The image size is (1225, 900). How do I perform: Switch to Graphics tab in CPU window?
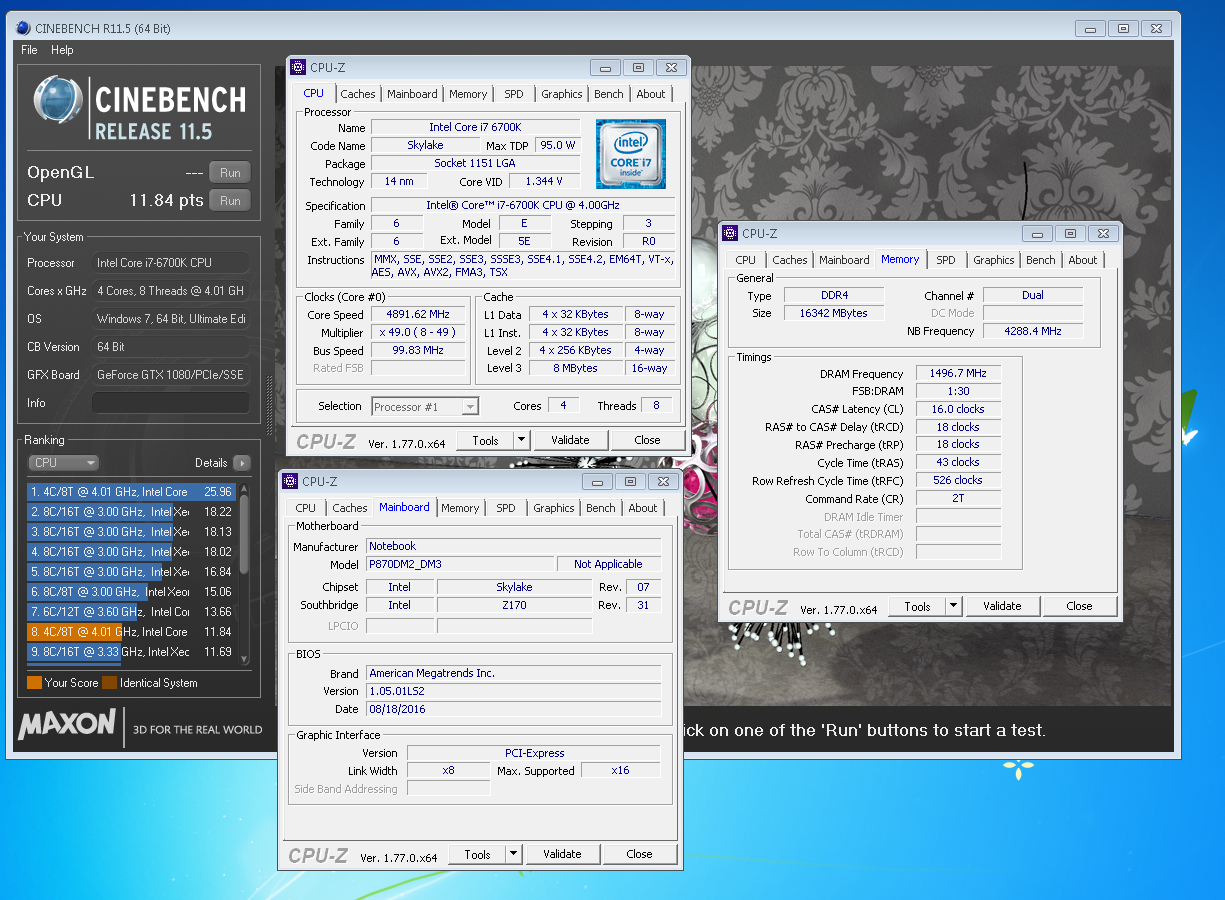click(x=562, y=94)
